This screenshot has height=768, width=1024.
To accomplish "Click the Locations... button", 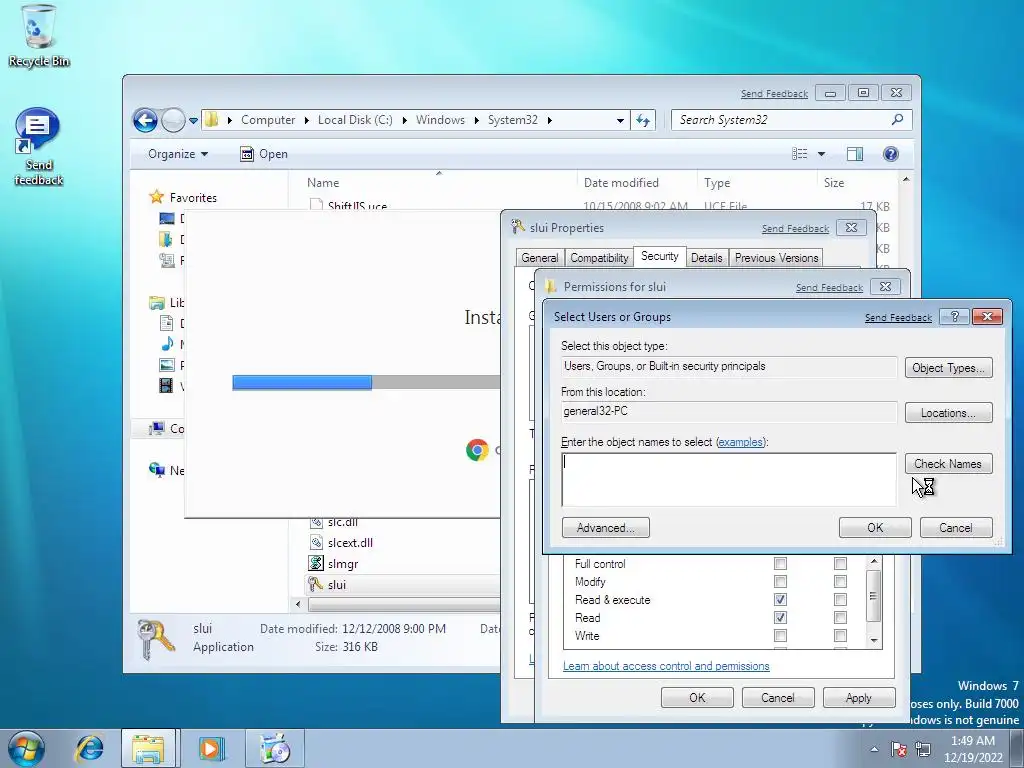I will coord(948,413).
